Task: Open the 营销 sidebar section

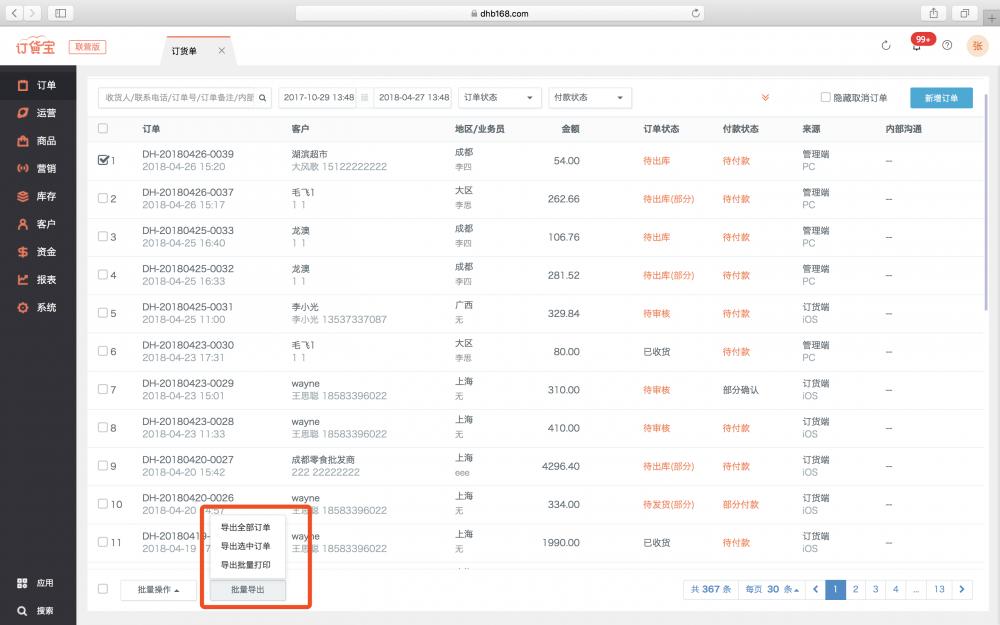Action: (x=37, y=168)
